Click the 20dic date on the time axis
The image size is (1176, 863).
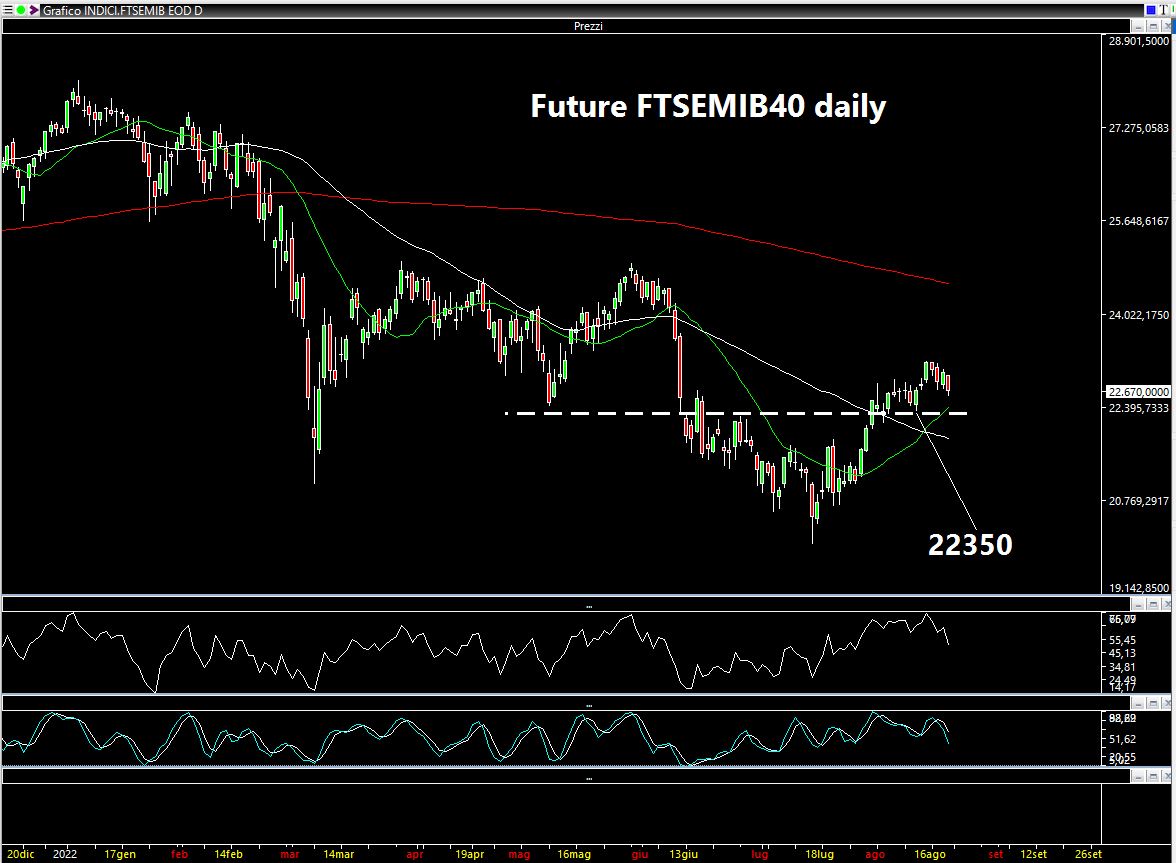click(20, 854)
